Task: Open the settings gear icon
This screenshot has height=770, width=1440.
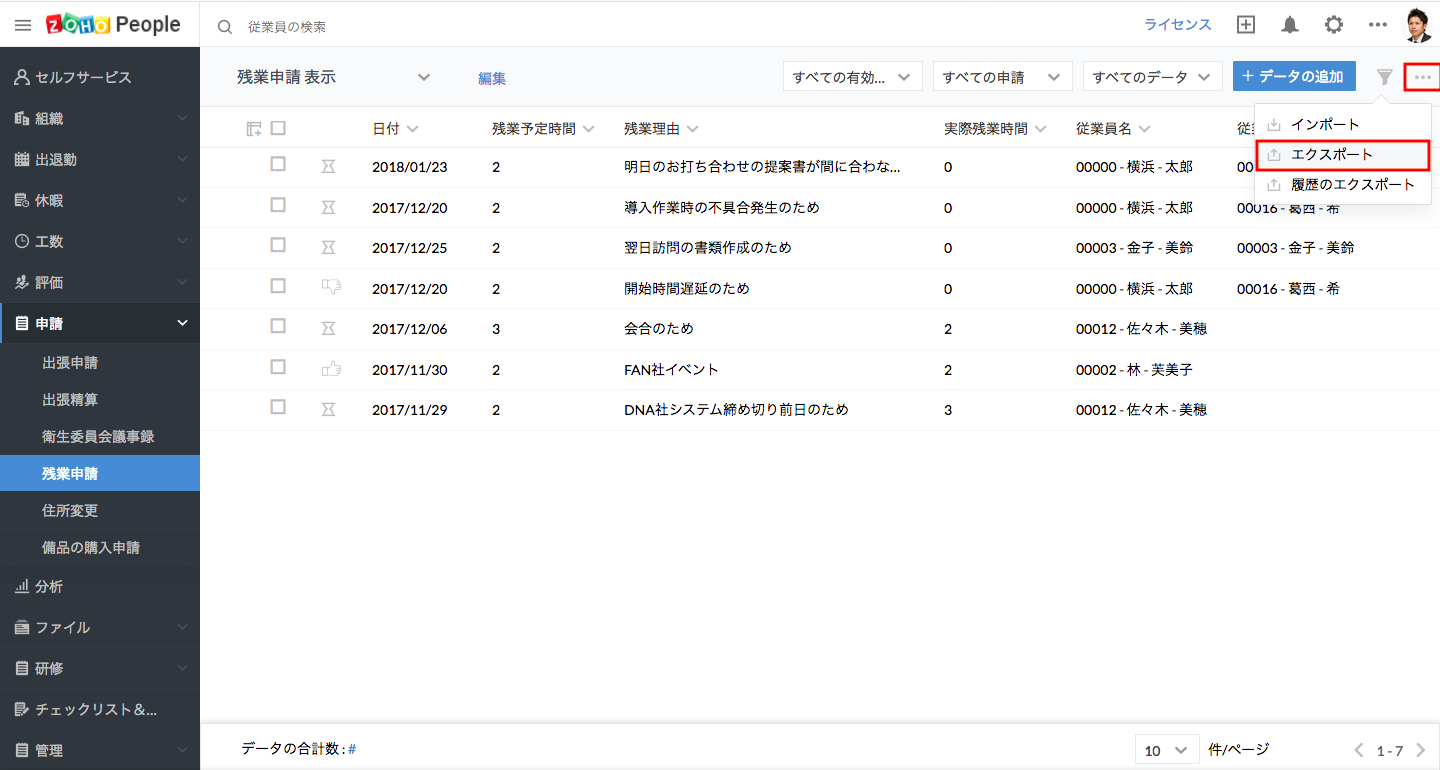Action: click(x=1334, y=25)
